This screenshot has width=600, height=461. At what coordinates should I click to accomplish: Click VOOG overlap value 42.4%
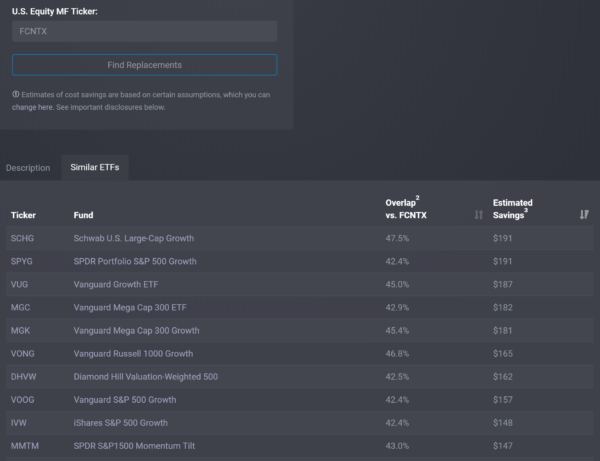pos(397,400)
